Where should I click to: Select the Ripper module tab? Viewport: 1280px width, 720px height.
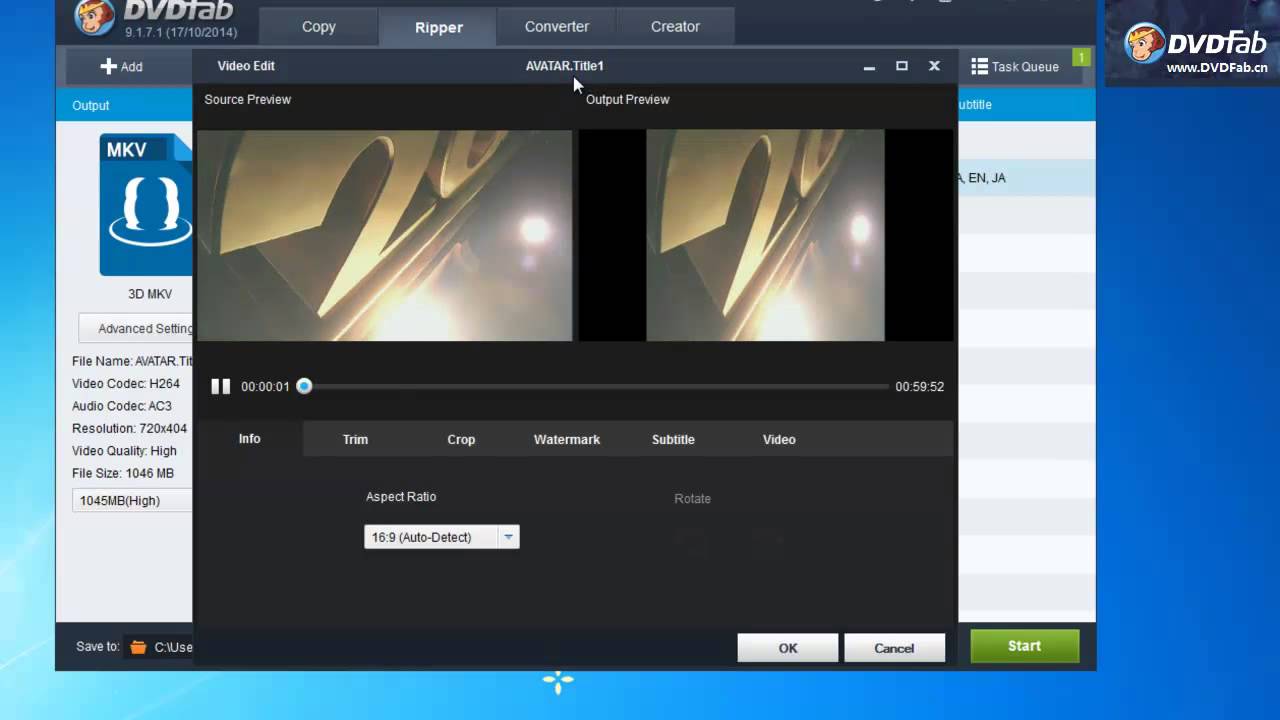point(439,27)
